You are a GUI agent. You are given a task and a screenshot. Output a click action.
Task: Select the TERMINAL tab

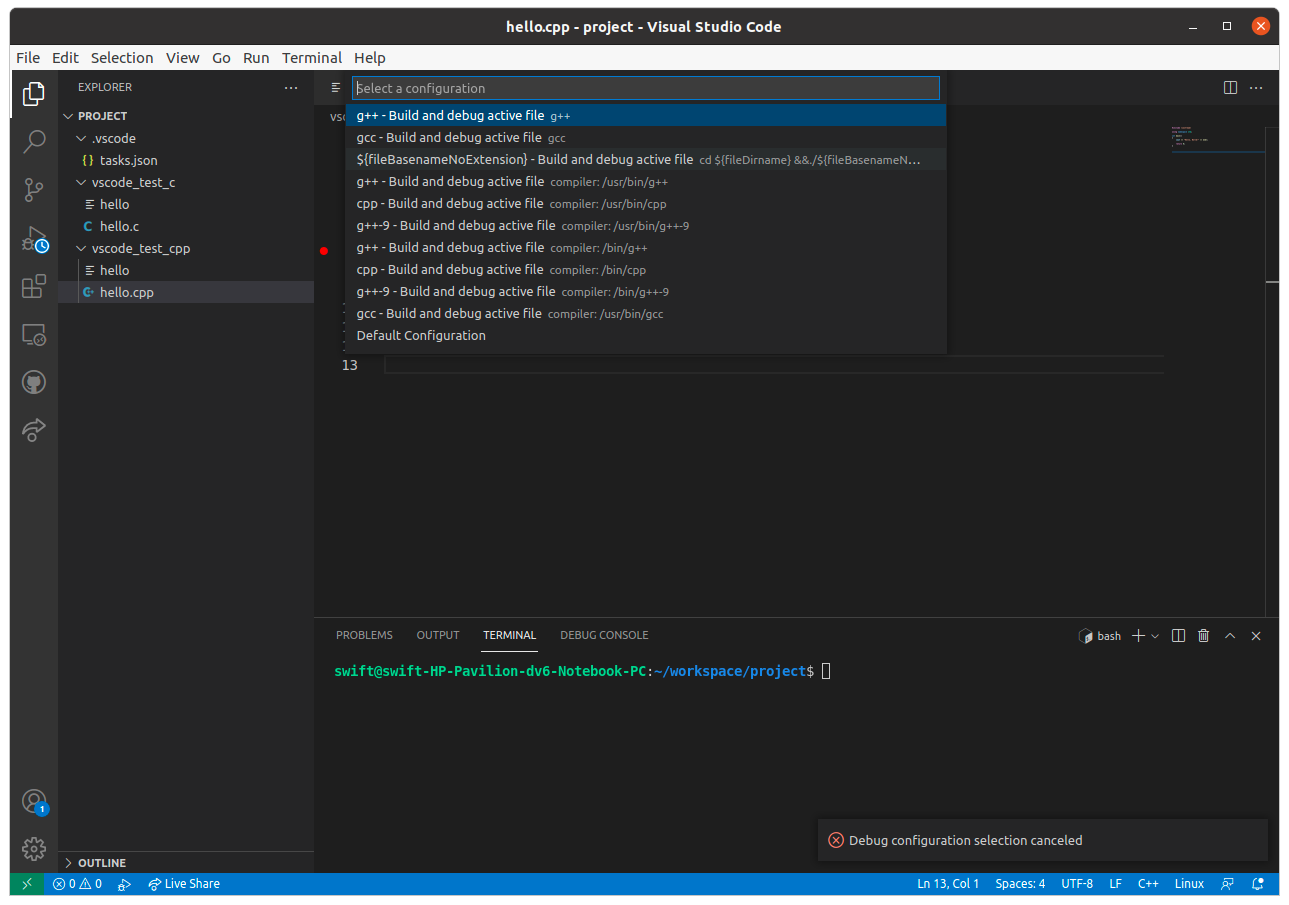point(509,635)
